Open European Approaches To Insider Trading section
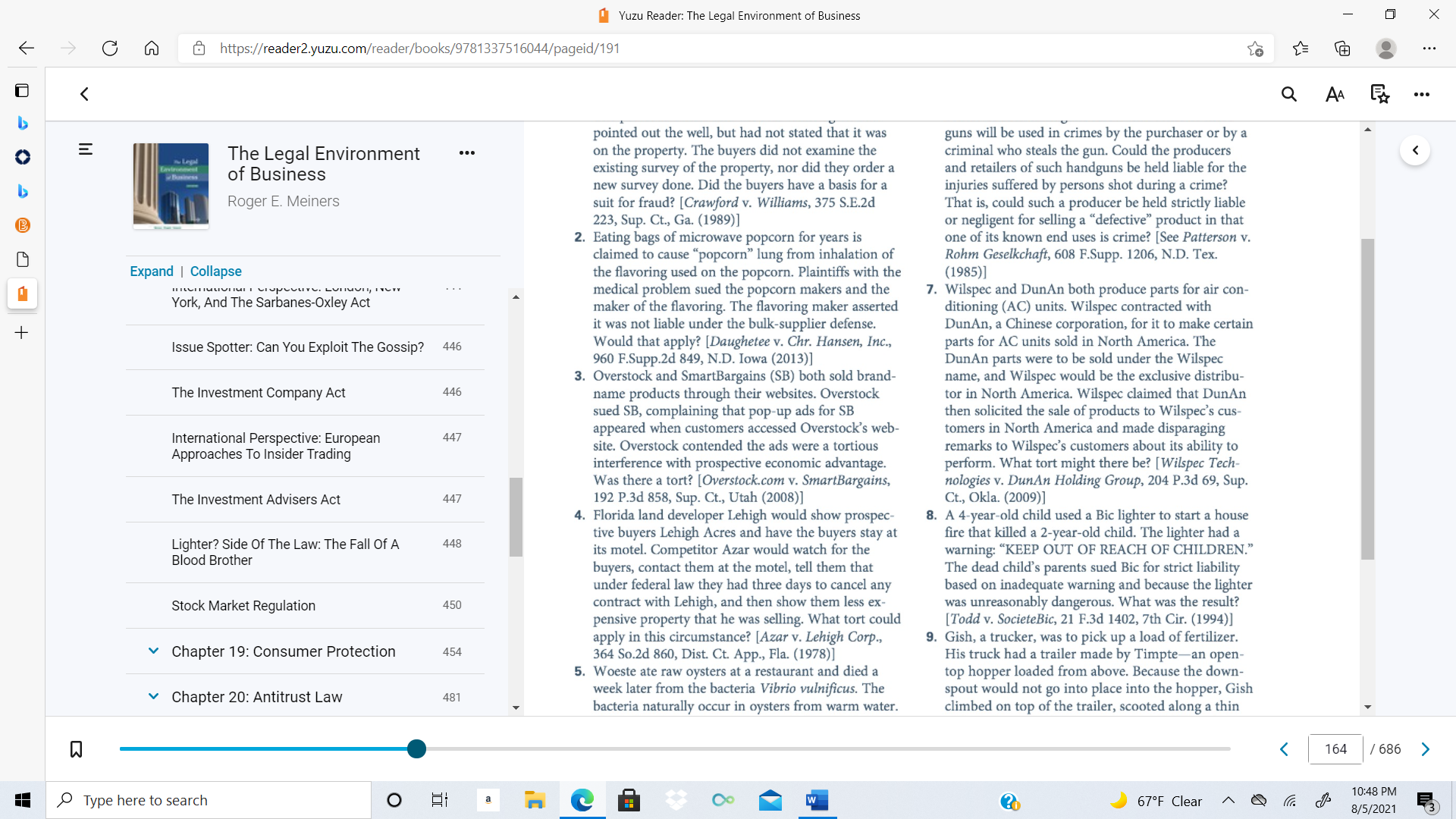 305,446
